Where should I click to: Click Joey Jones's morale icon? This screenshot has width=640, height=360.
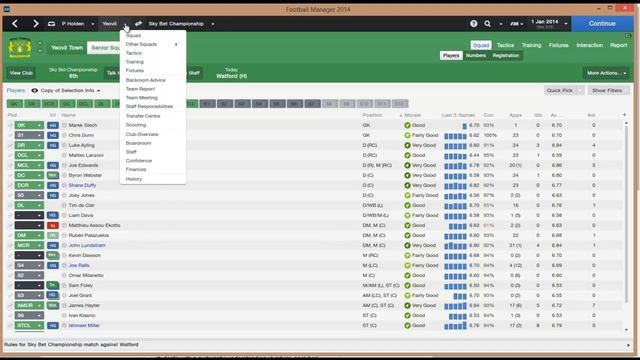tap(407, 195)
